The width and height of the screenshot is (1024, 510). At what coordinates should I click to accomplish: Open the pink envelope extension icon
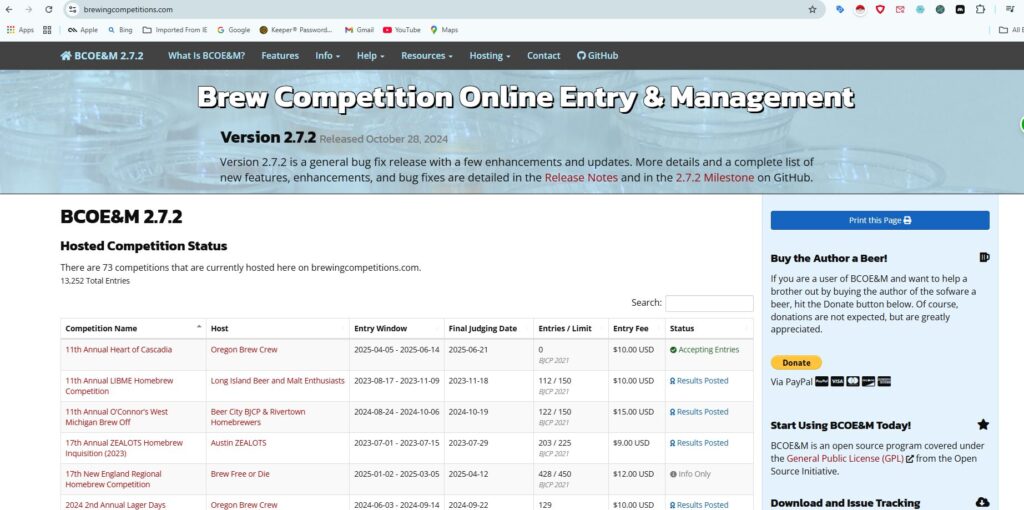(x=900, y=10)
